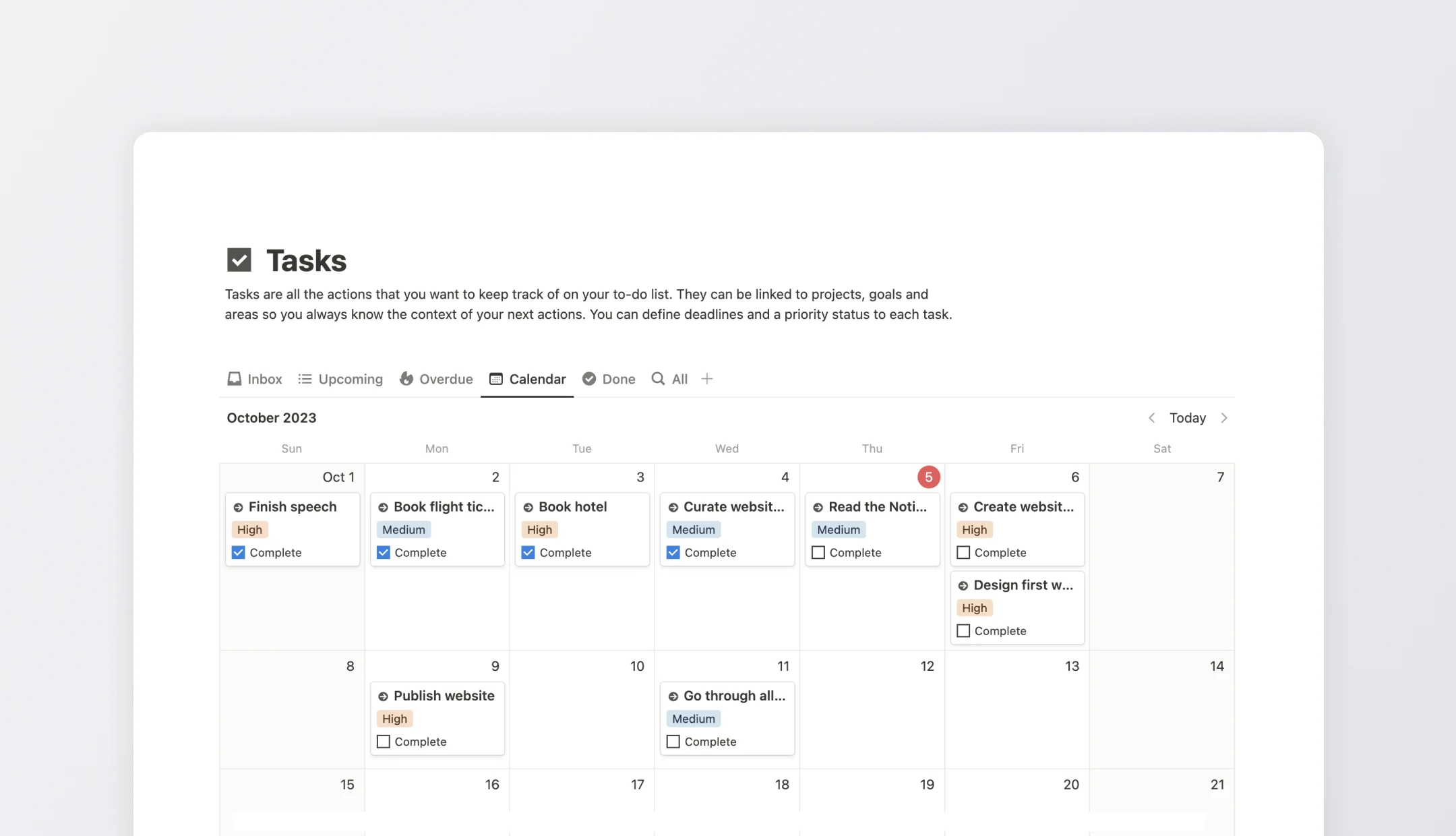Viewport: 1456px width, 836px height.
Task: Click the Medium priority tag on Curate website
Action: (x=693, y=529)
